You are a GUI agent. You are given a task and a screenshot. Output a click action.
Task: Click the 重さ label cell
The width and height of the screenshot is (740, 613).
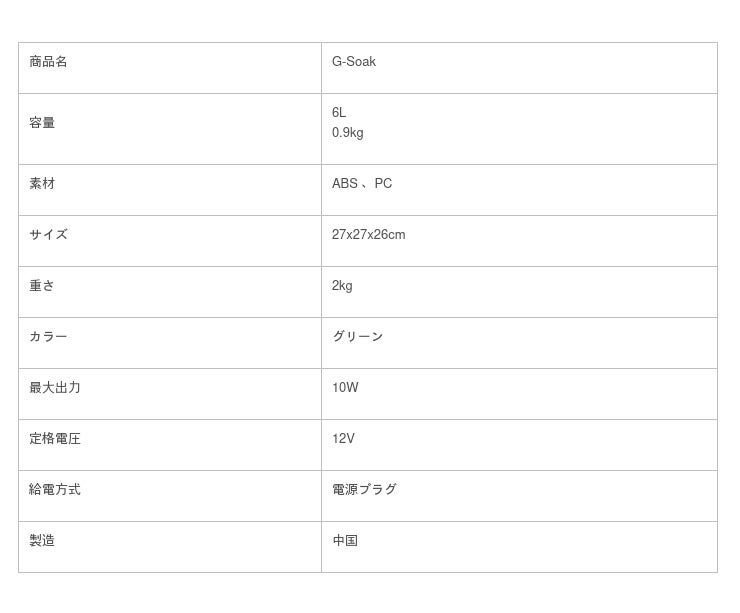[x=42, y=286]
